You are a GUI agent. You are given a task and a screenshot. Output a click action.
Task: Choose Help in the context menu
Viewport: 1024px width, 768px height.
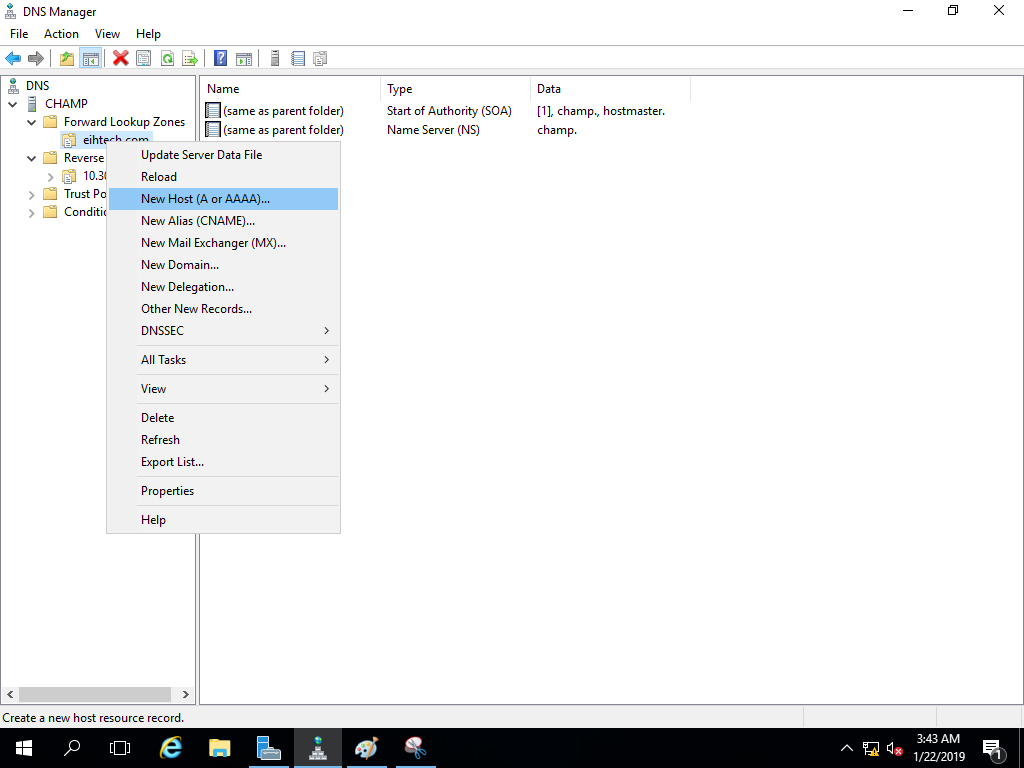tap(223, 520)
